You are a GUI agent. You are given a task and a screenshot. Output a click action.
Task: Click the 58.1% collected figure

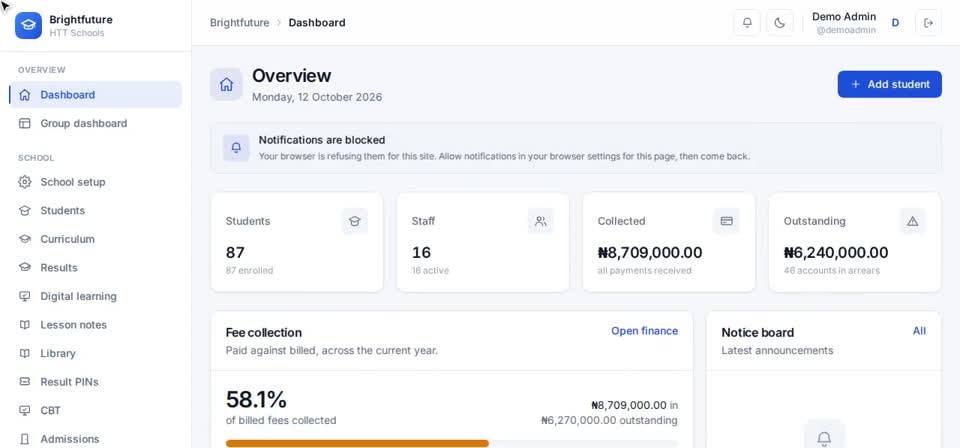click(x=256, y=400)
